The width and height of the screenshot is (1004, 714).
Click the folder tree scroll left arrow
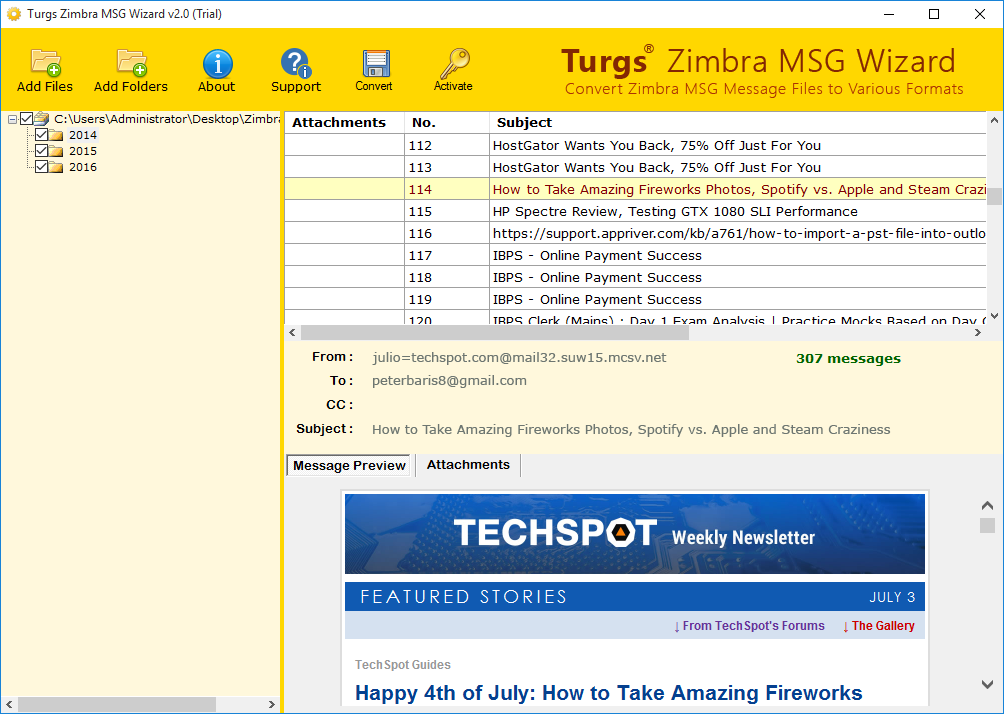pyautogui.click(x=9, y=704)
